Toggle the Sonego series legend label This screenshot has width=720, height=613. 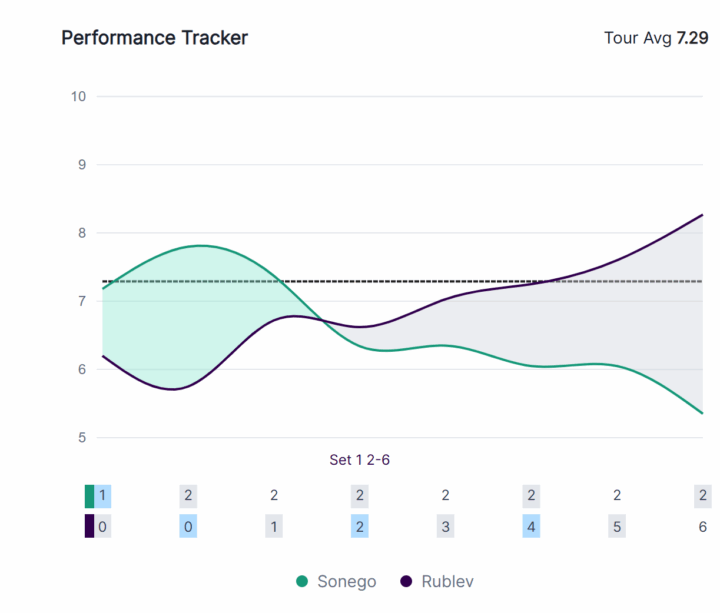(x=347, y=581)
